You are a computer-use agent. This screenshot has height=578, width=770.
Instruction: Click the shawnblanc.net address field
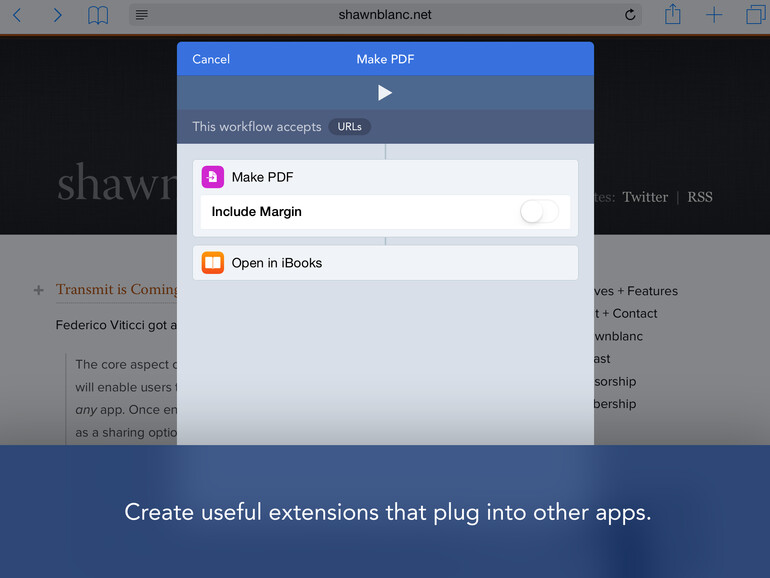pyautogui.click(x=385, y=15)
